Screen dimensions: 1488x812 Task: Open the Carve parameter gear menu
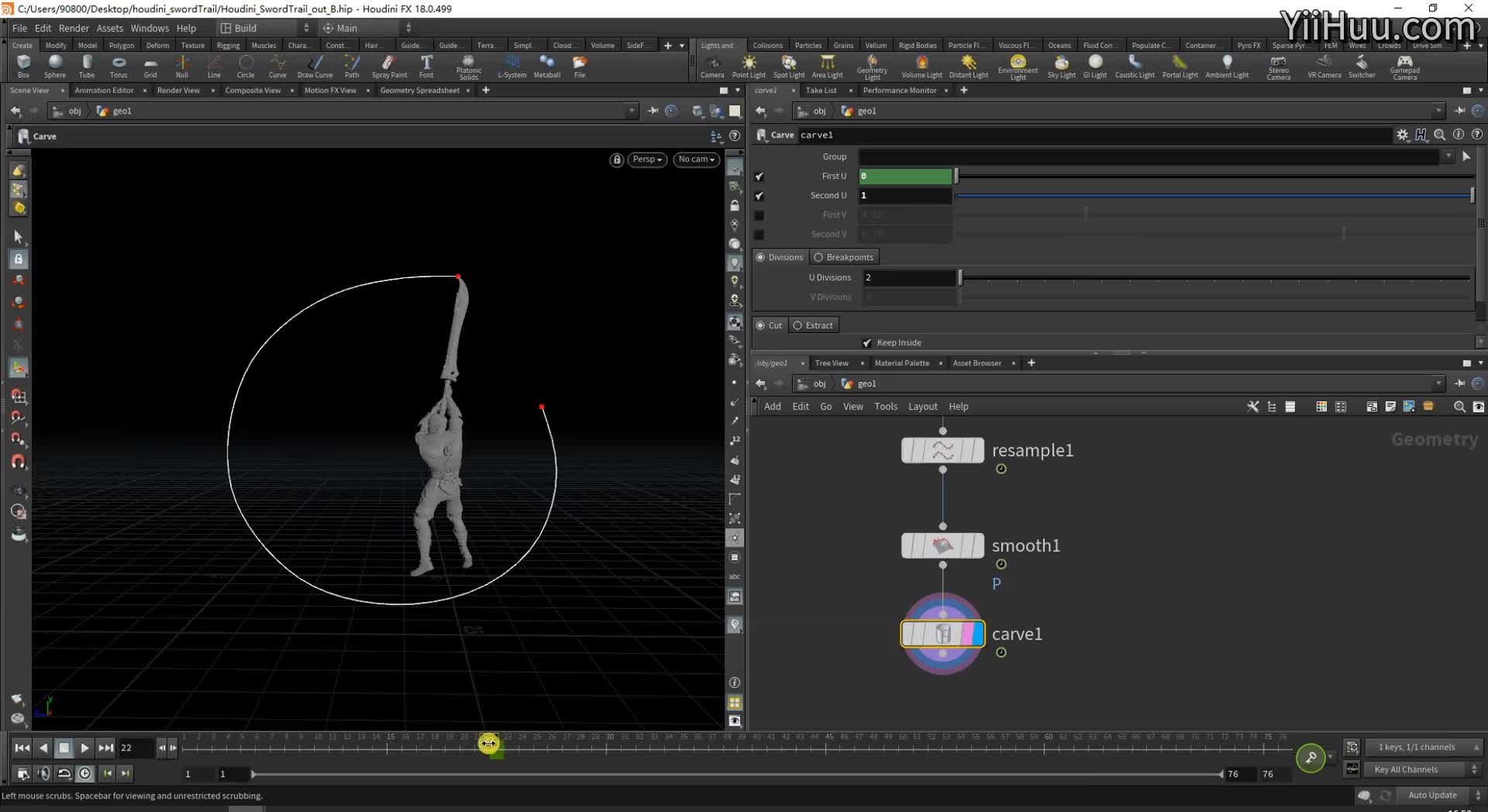click(1402, 135)
